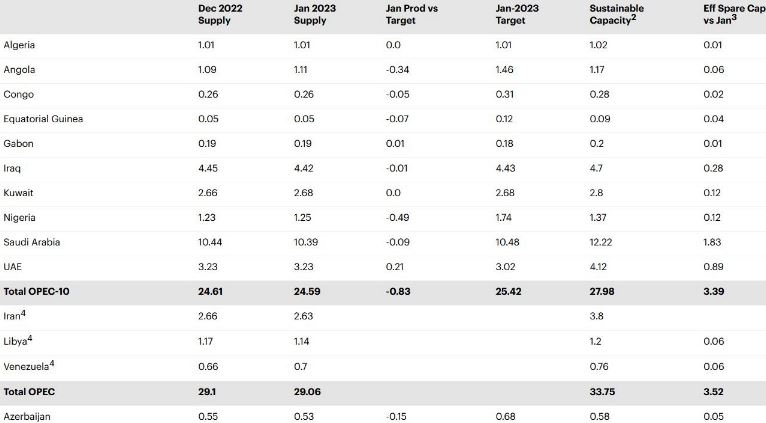The image size is (766, 423).
Task: Select the Venezuela row label
Action: (x=28, y=366)
